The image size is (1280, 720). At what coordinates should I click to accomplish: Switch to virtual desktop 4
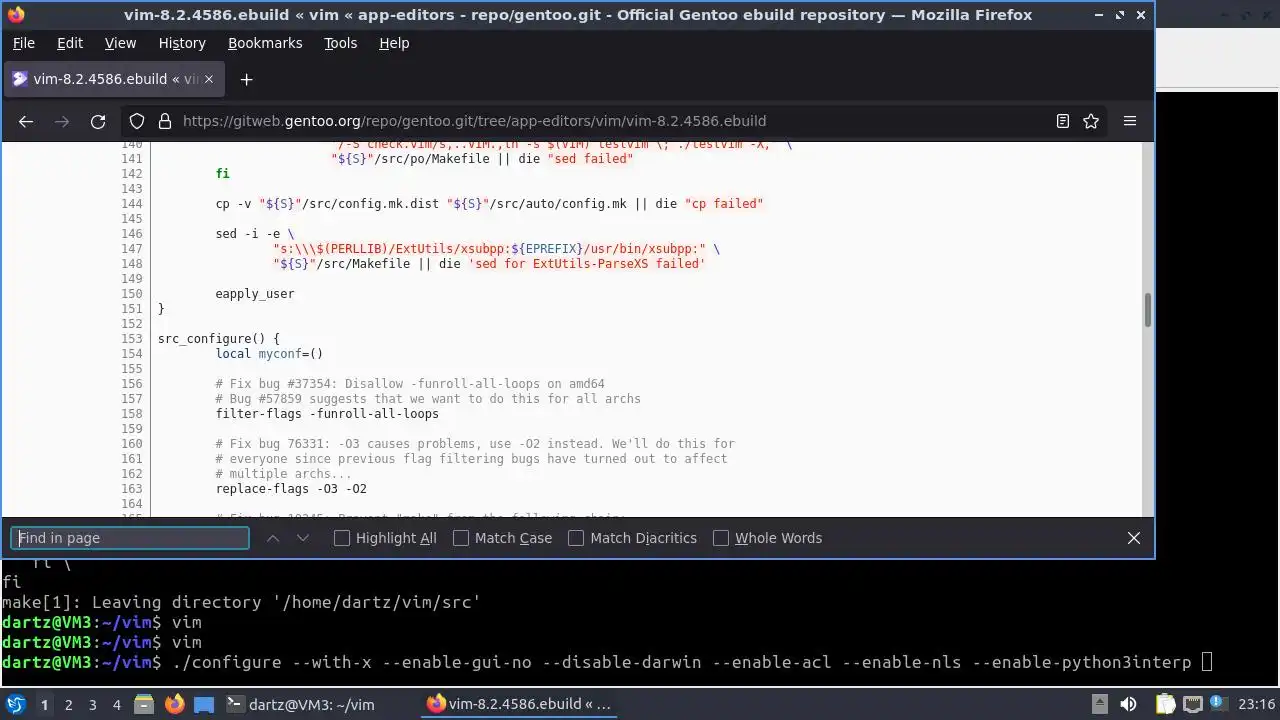[117, 704]
